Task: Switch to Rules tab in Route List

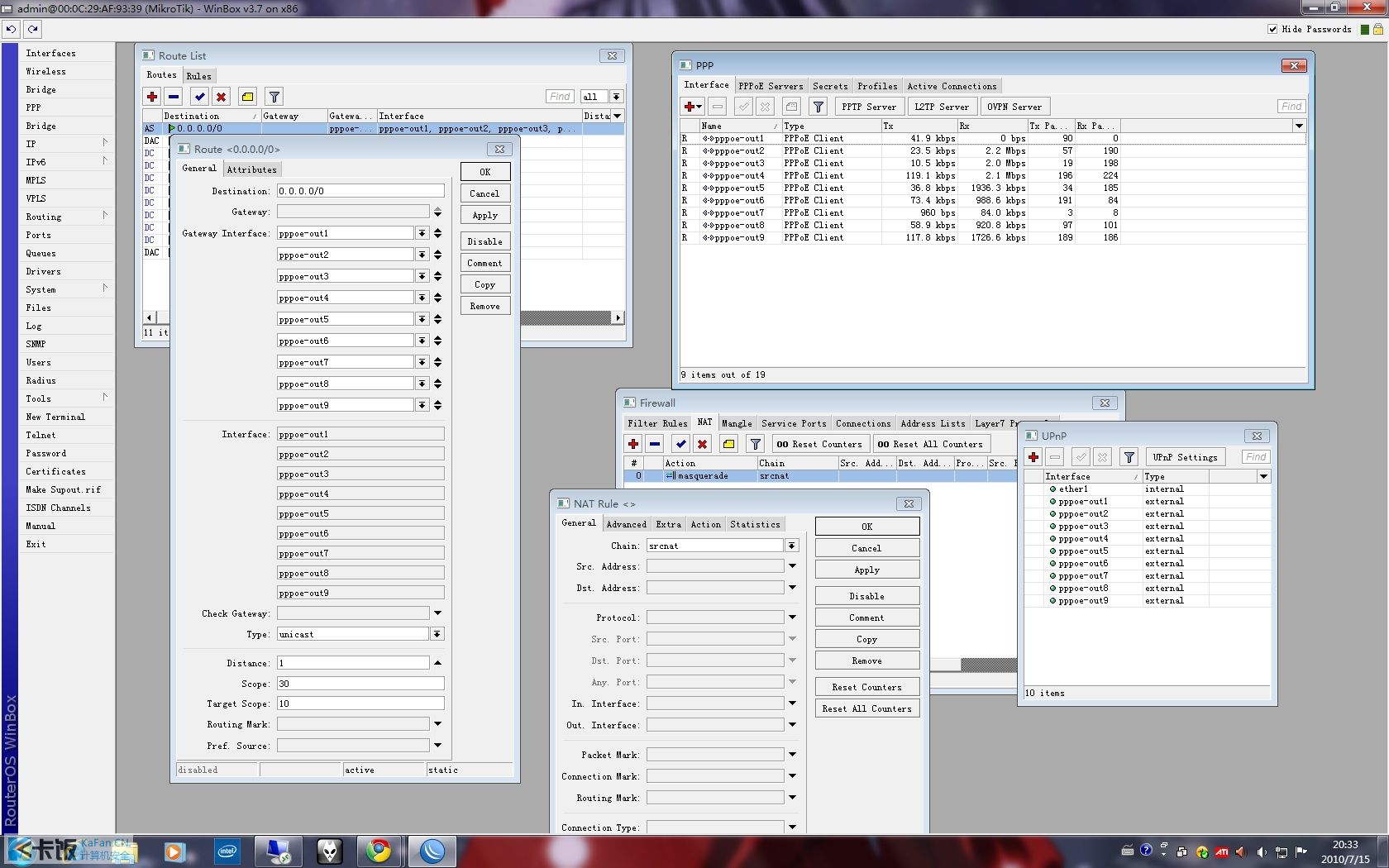Action: [x=198, y=76]
